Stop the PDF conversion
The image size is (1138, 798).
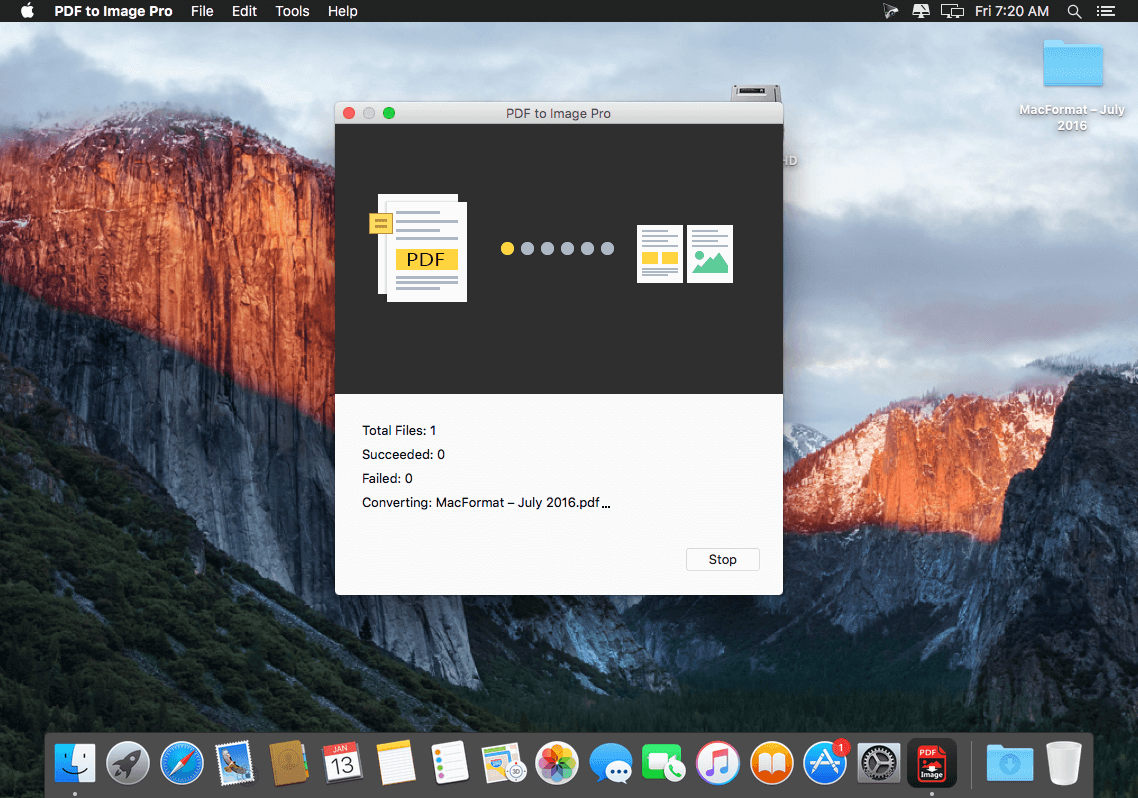(722, 559)
